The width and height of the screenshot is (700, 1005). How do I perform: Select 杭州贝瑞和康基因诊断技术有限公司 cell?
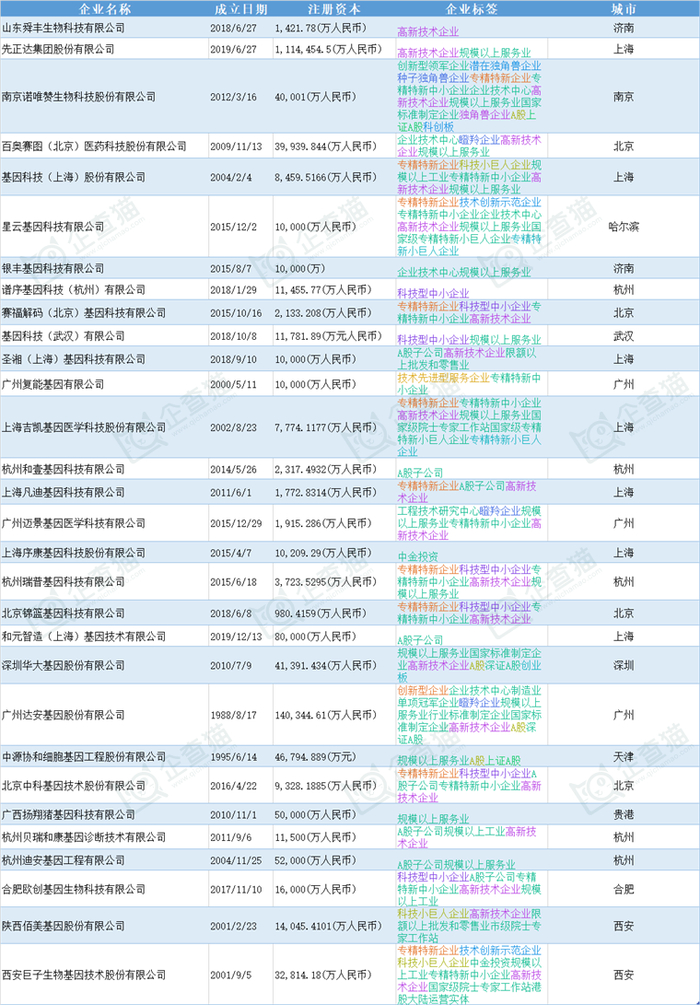click(x=84, y=837)
